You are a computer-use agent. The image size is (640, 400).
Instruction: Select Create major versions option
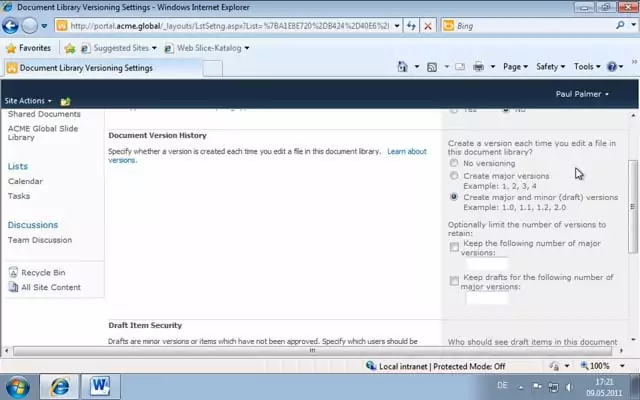[454, 176]
